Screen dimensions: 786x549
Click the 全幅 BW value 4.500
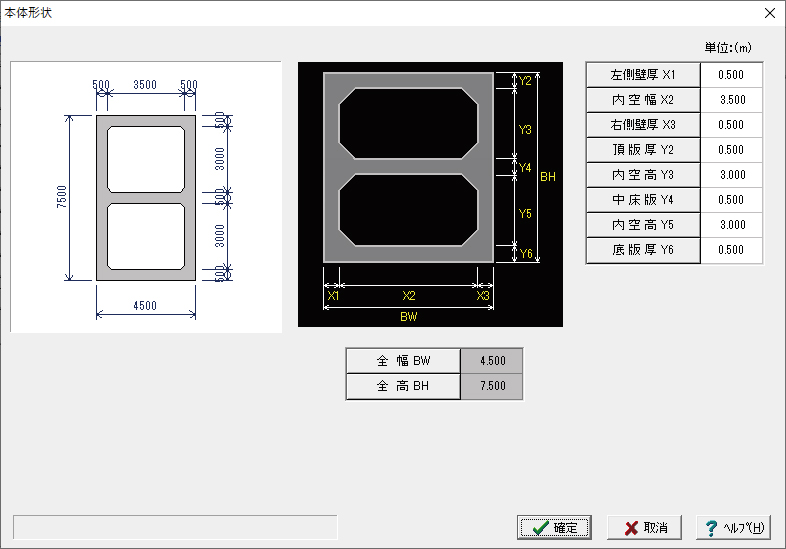tap(492, 361)
